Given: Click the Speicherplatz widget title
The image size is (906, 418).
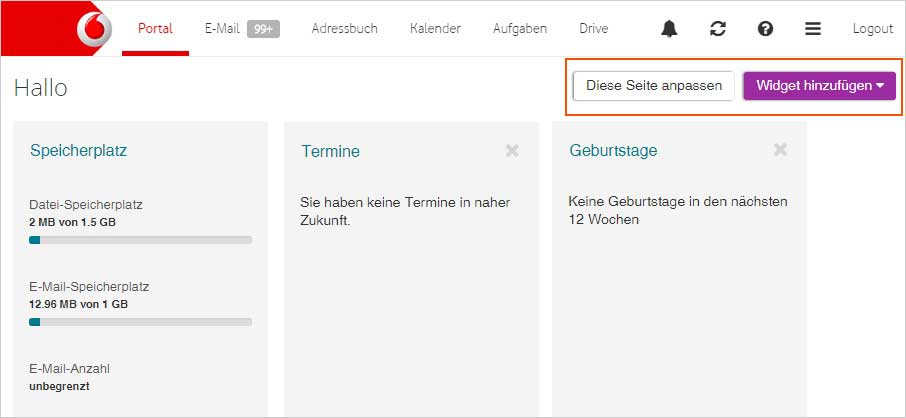Looking at the screenshot, I should (x=78, y=151).
